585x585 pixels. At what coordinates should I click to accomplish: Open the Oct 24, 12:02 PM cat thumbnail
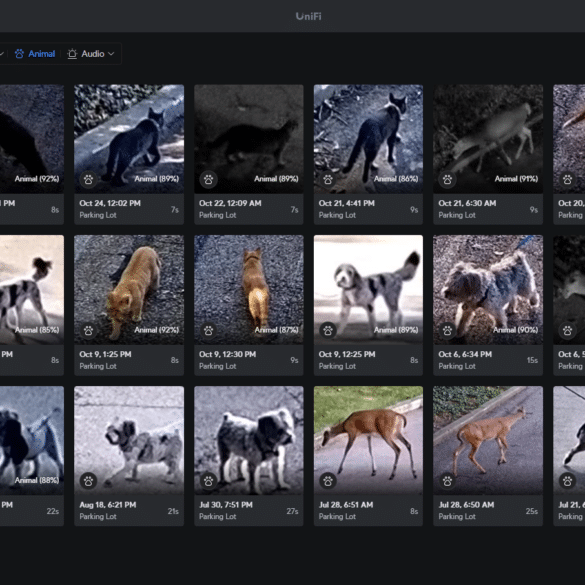[x=129, y=139]
